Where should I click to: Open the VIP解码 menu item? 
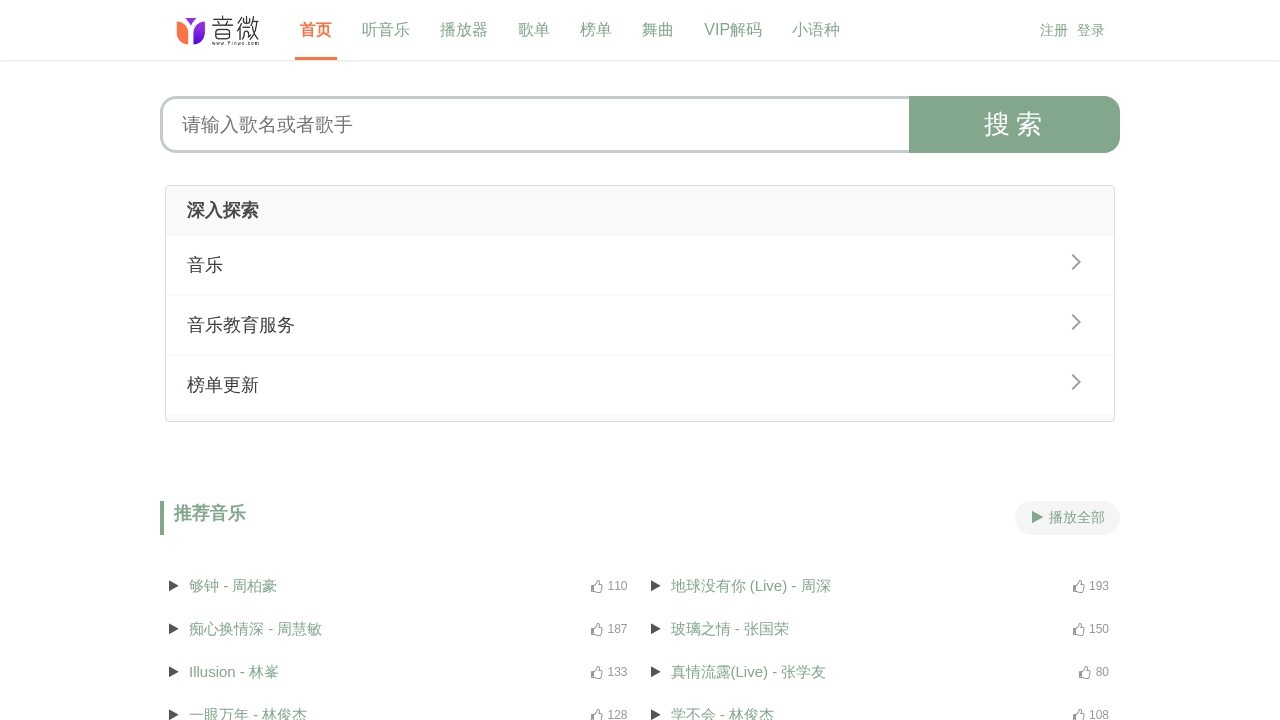[733, 30]
